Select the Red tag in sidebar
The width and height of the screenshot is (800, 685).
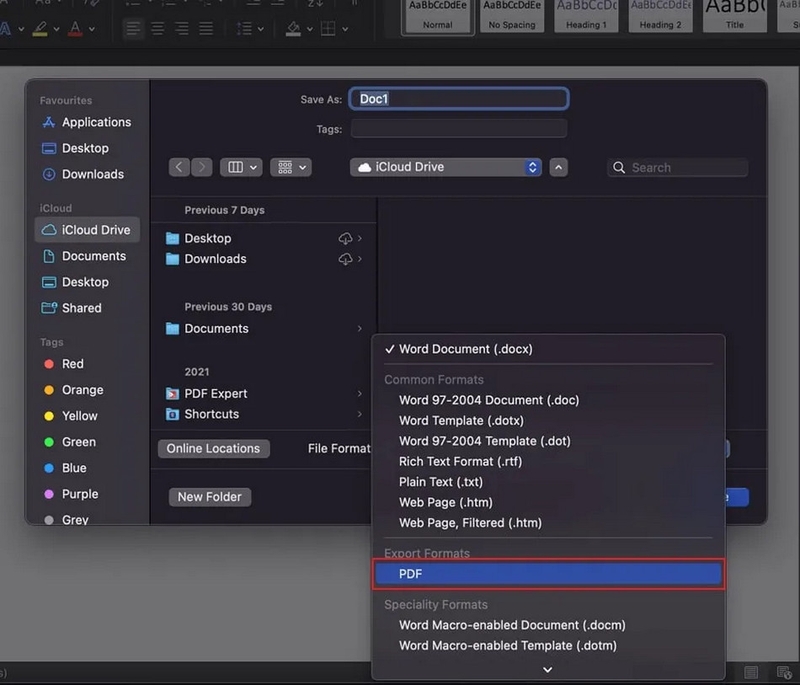tap(72, 364)
